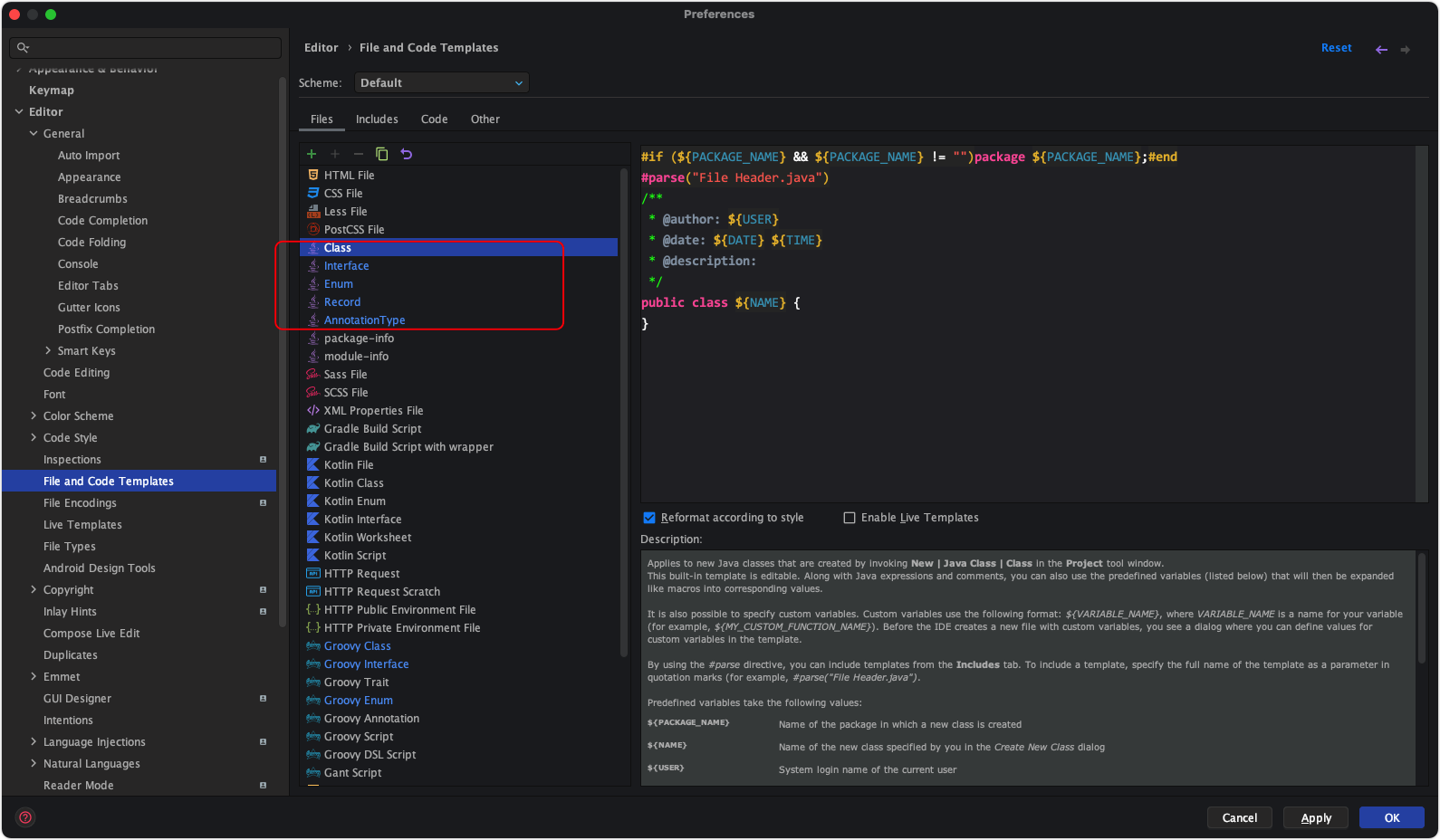This screenshot has height=840, width=1440.
Task: Open the Scheme Default dropdown
Action: [x=441, y=82]
